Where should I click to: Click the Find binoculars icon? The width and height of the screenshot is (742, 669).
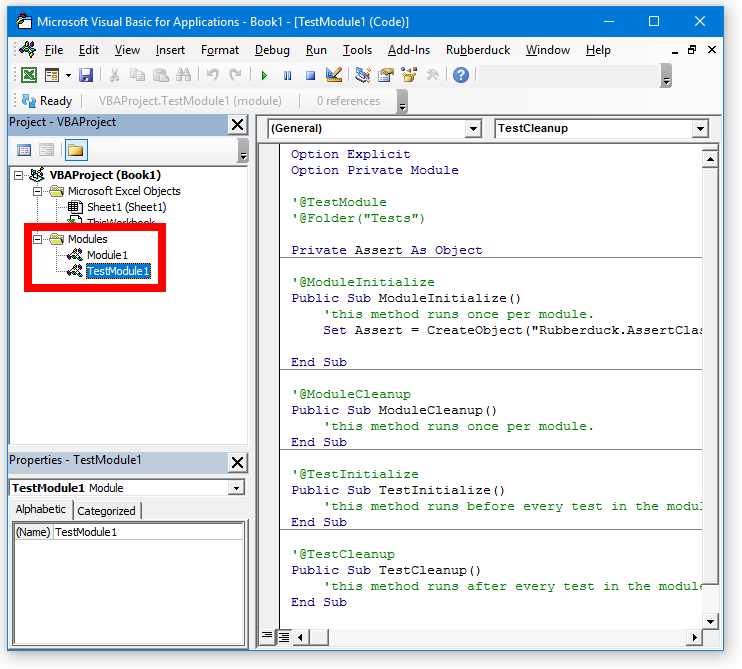(184, 75)
